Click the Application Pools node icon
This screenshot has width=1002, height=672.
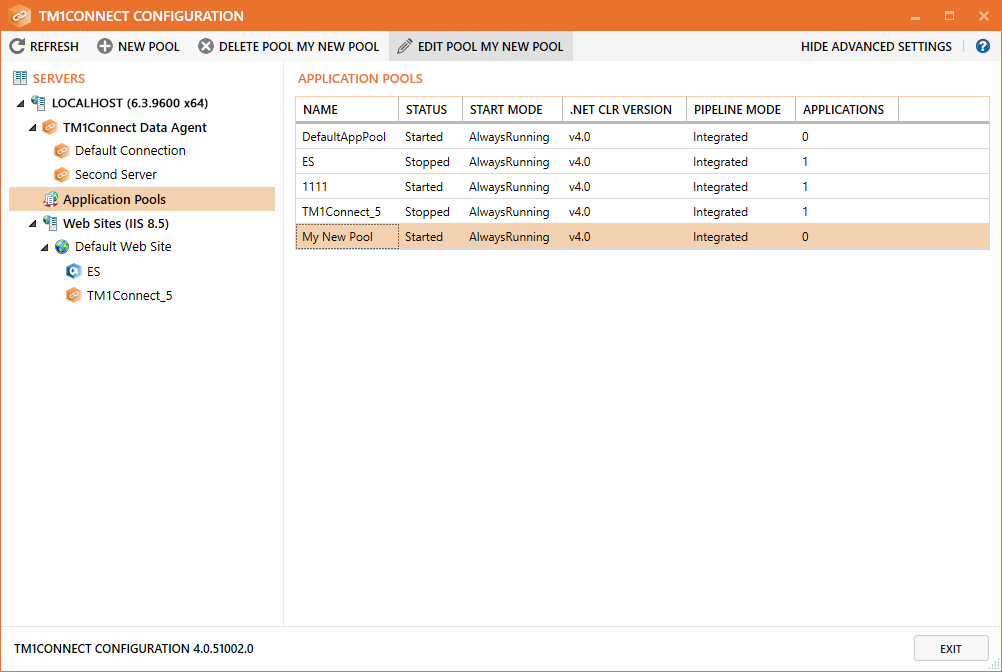50,199
